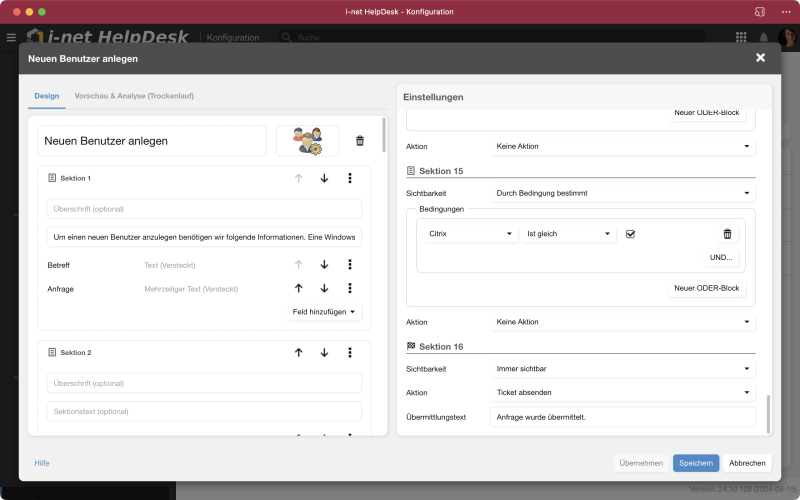Switch to Vorschau & Analyse (Trockenlauf) tab

point(134,96)
